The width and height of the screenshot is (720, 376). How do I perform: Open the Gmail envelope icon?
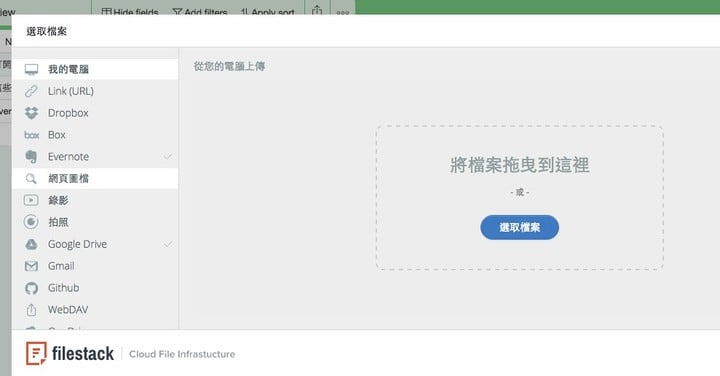(31, 266)
